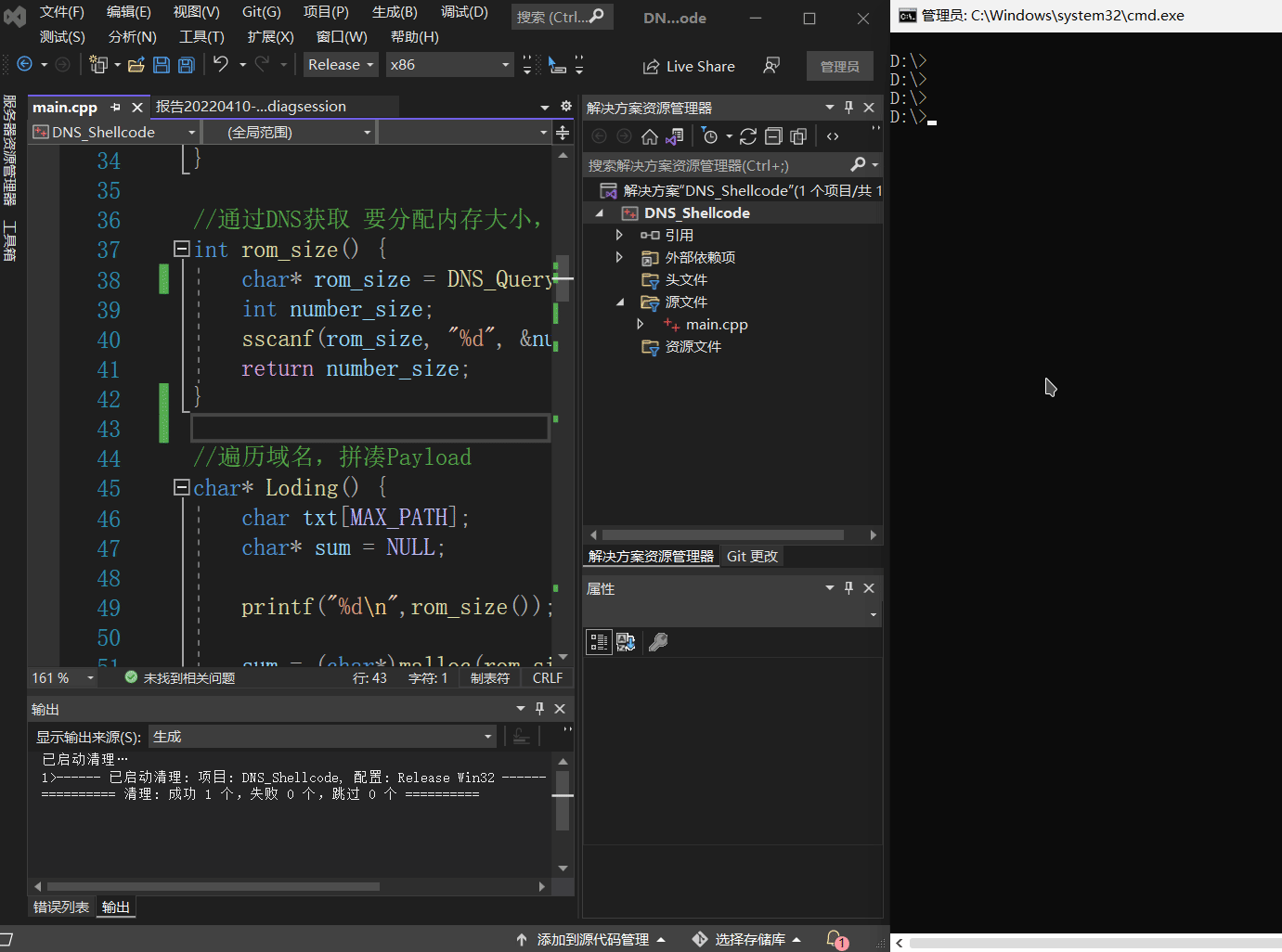The width and height of the screenshot is (1282, 952).
Task: Open Release configuration dropdown
Action: (x=341, y=65)
